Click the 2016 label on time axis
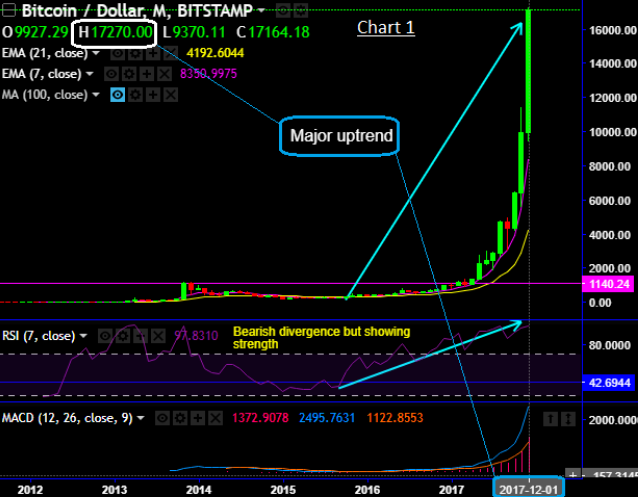 (367, 489)
